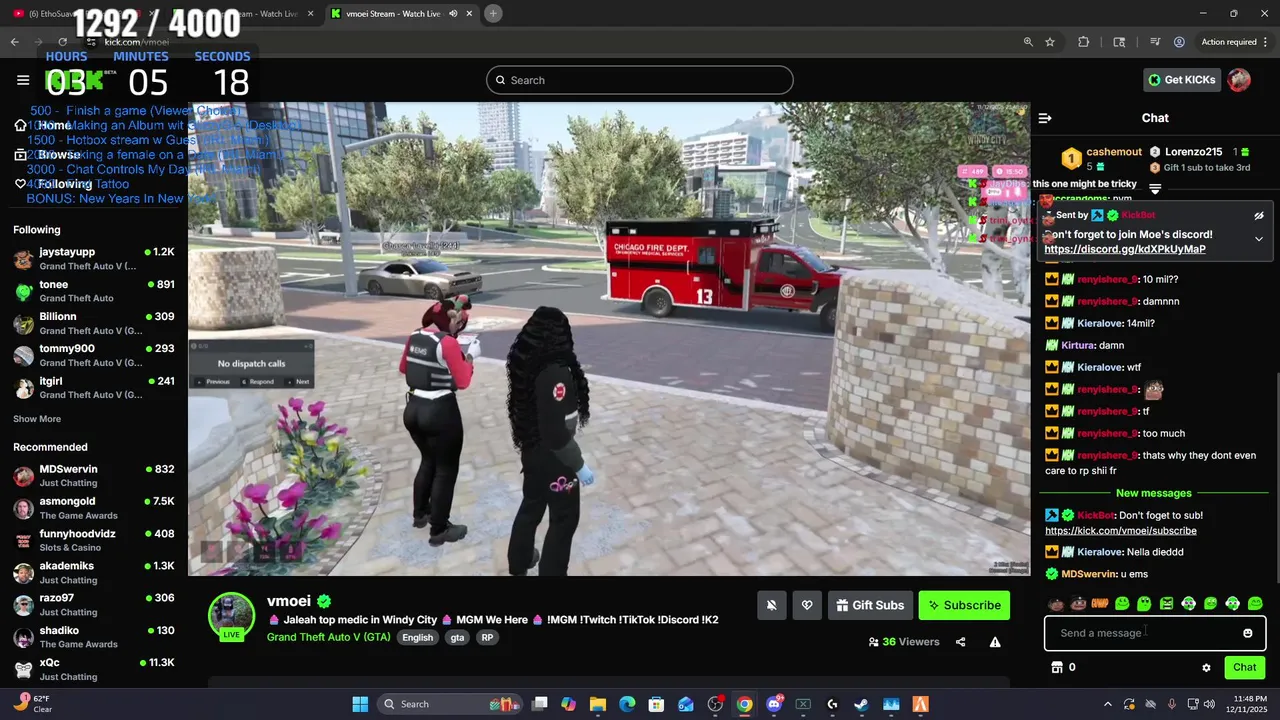
Task: Jump to New messages in chat
Action: (x=1153, y=493)
